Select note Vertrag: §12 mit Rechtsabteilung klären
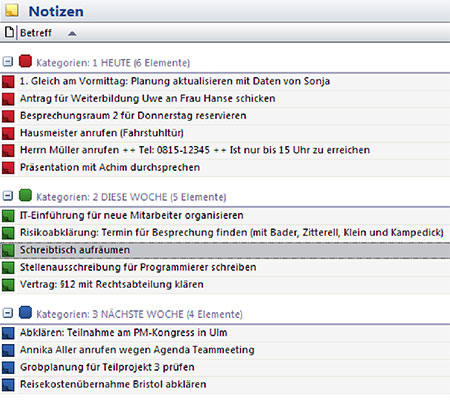450x405 pixels. [x=225, y=284]
